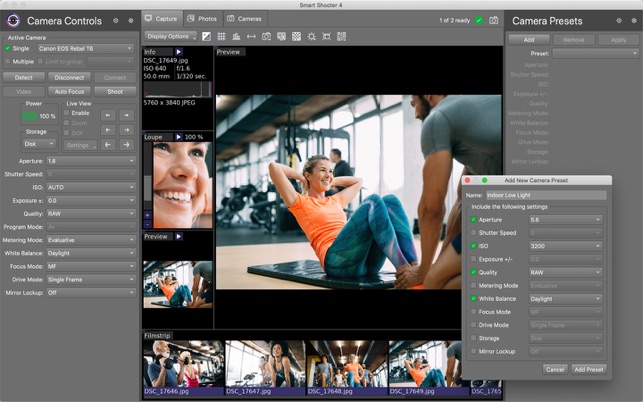Uncheck the White Balance preset setting
643x402 pixels.
[x=474, y=298]
